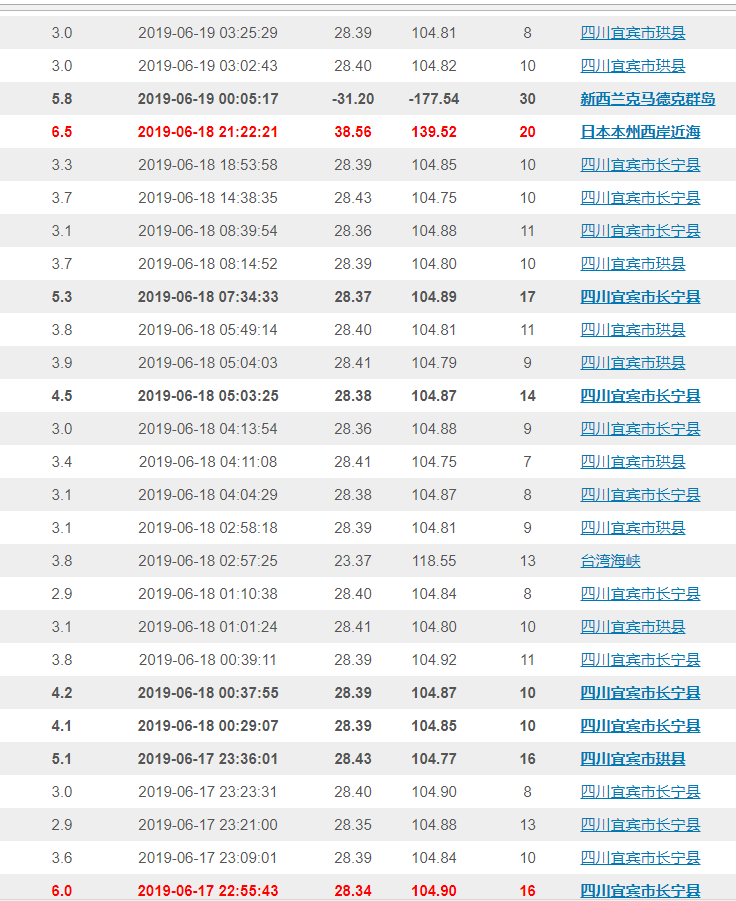Viewport: 736px width, 901px height.
Task: Select 四川宜宾市珙县 link for 03:02:43 event
Action: 632,66
